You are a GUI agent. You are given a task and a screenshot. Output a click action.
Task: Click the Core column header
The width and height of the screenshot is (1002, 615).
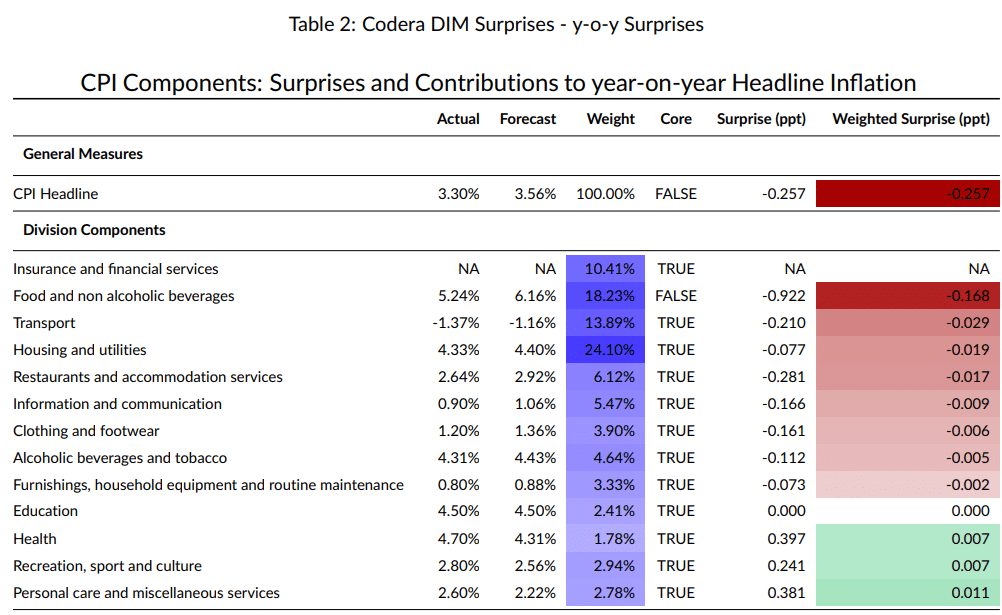pos(676,119)
